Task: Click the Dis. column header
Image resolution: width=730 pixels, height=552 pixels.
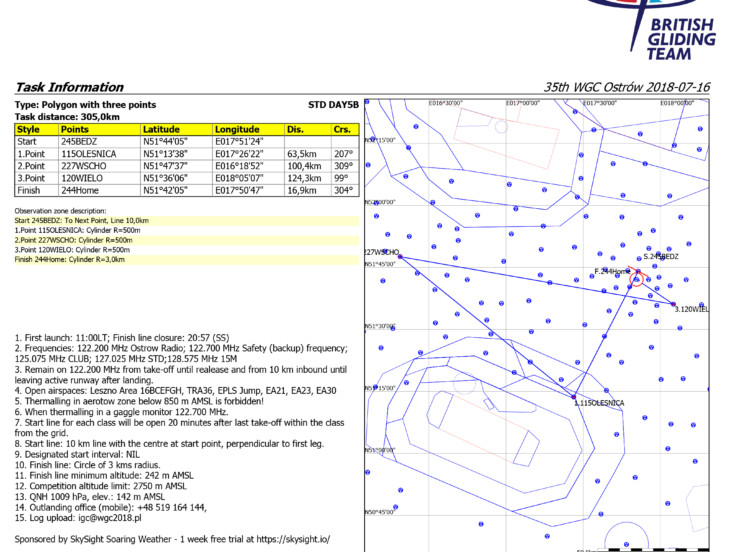Action: click(x=295, y=129)
